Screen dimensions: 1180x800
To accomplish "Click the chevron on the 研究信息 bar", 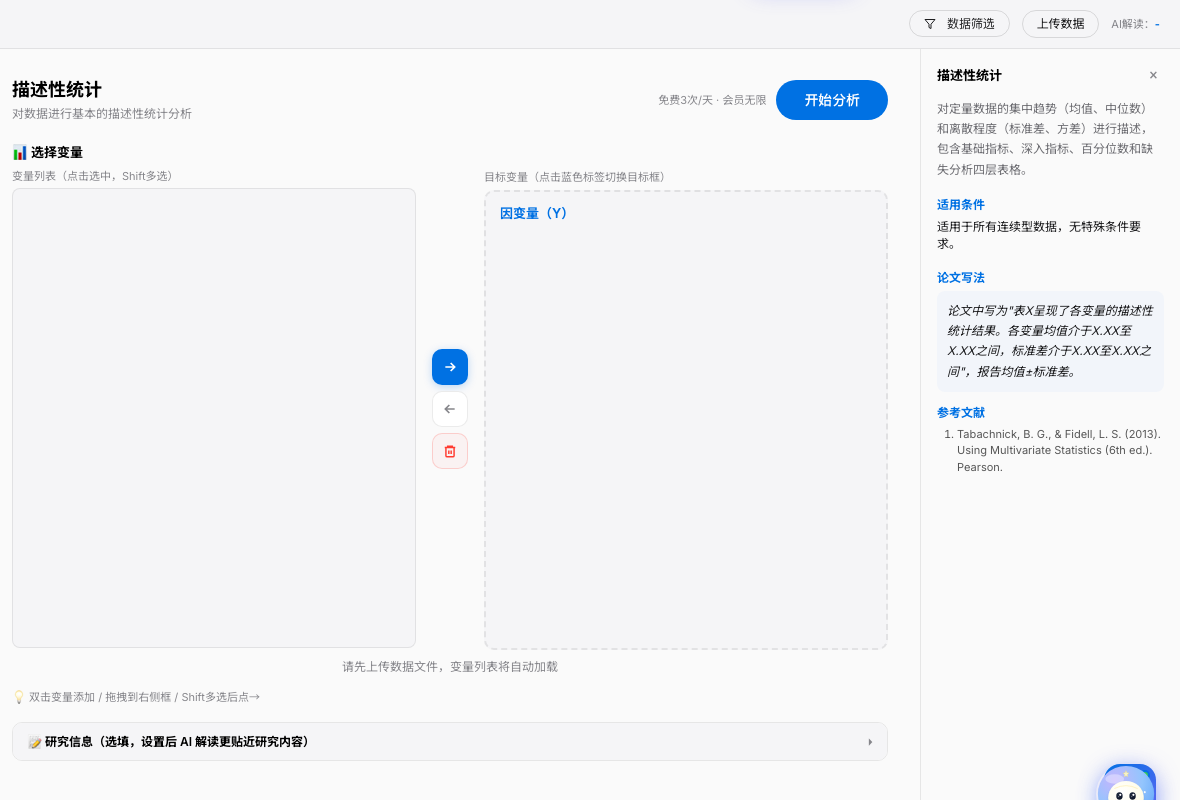I will point(870,741).
